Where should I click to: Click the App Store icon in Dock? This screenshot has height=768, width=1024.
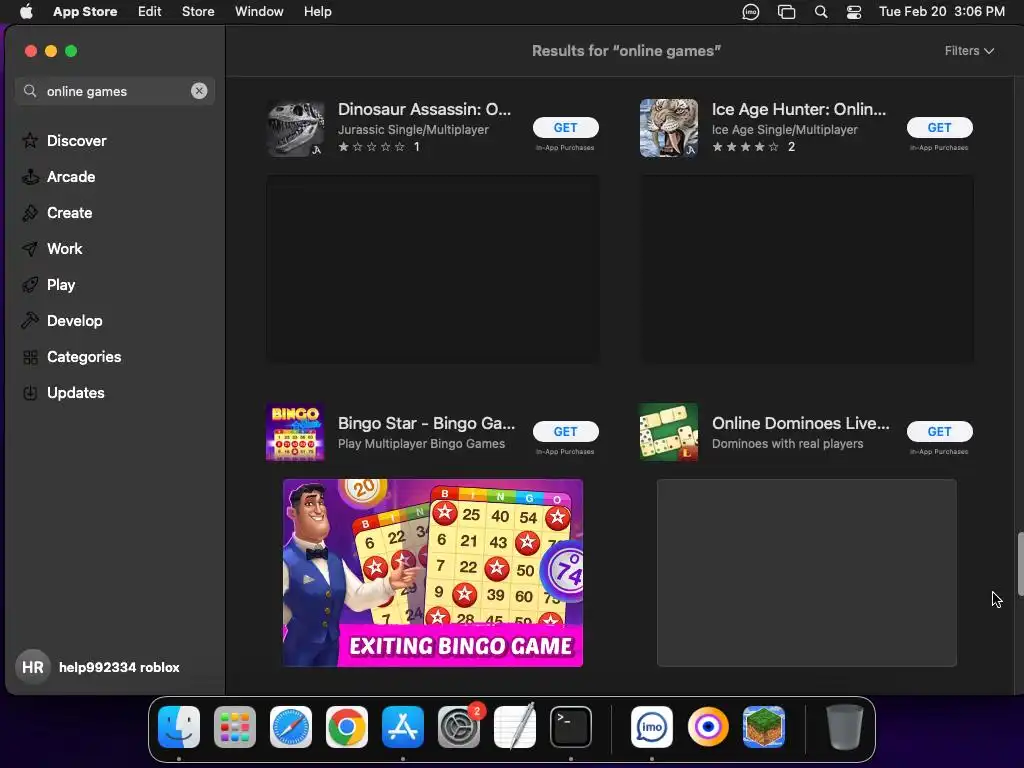coord(403,727)
